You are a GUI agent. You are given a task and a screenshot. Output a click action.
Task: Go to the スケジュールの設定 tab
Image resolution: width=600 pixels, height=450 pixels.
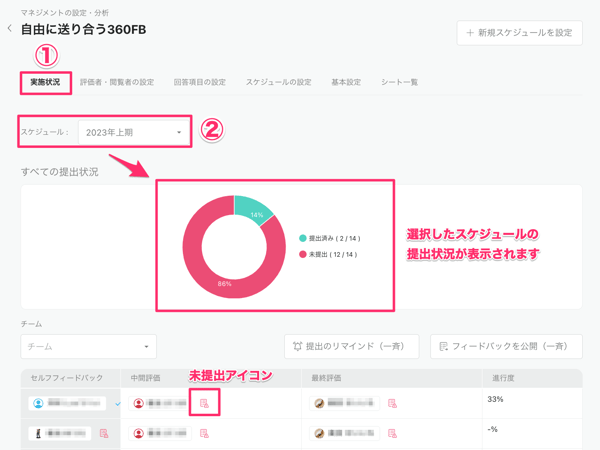278,82
